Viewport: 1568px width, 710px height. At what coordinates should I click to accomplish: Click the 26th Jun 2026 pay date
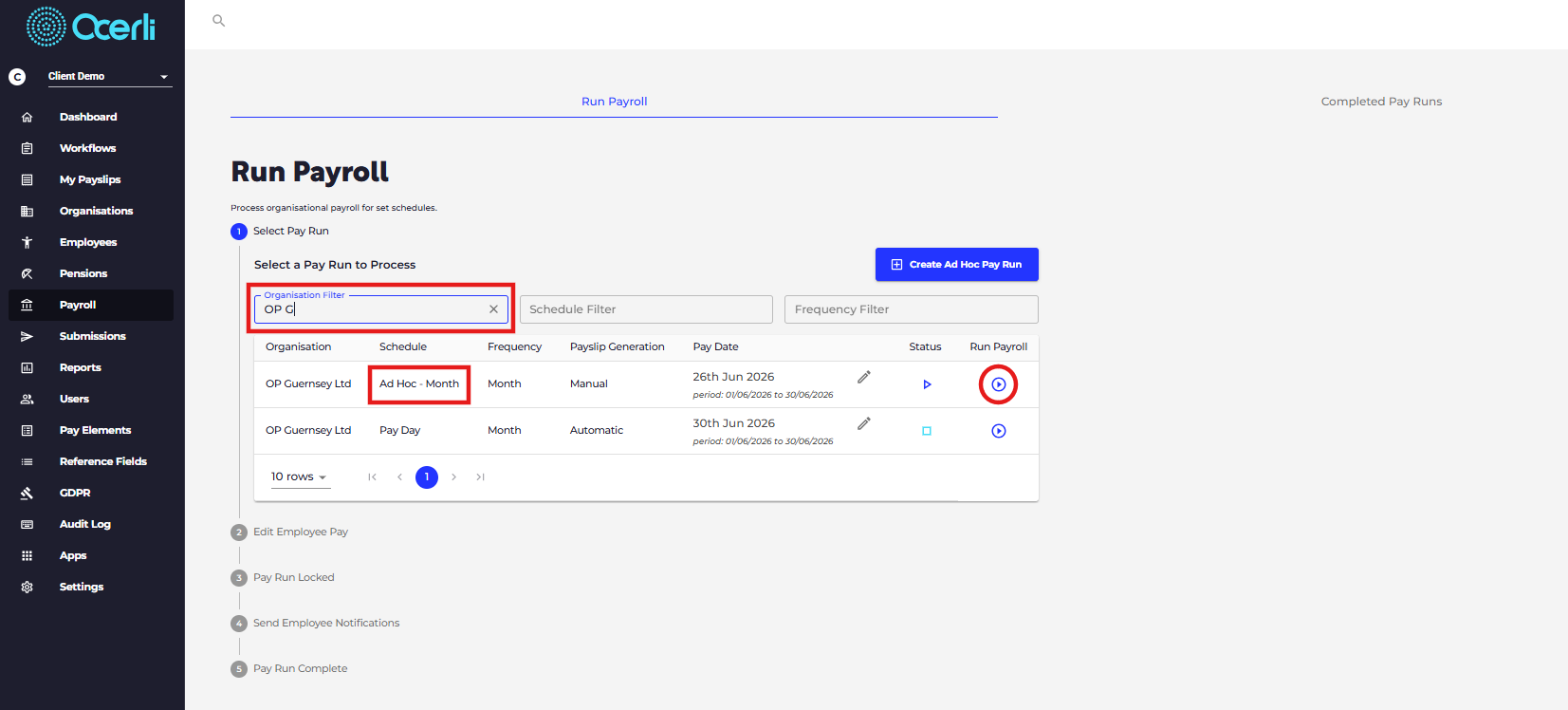pyautogui.click(x=733, y=377)
